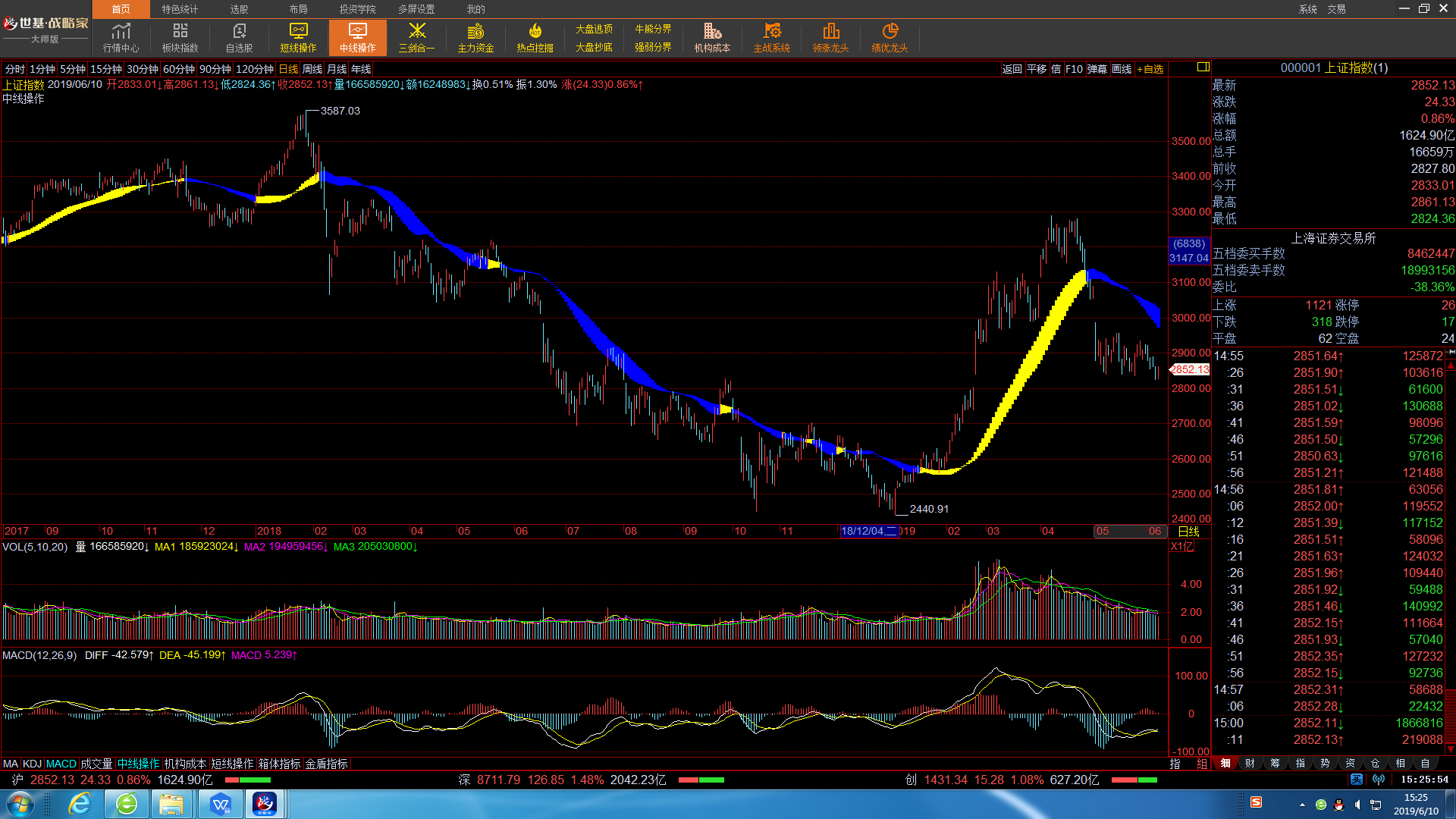Open the 选股 stock picker menu
Screen dimensions: 1456x819
239,9
